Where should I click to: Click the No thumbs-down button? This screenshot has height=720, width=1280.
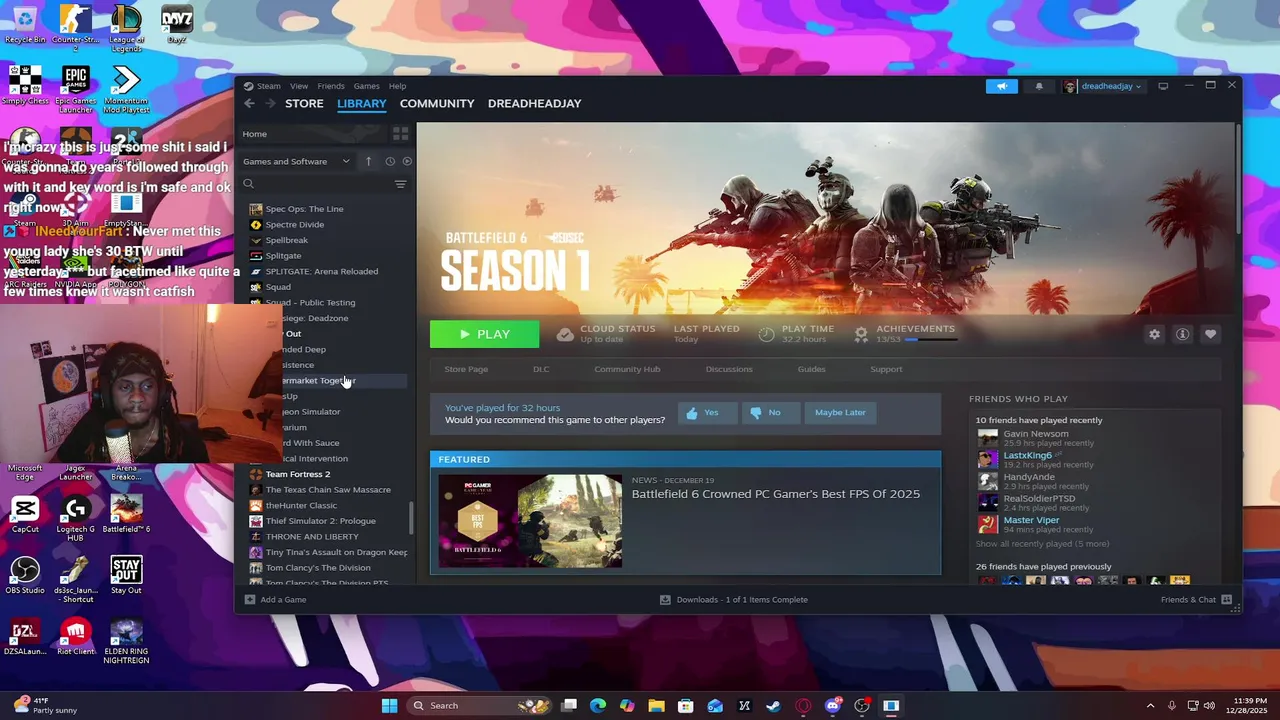tap(771, 412)
